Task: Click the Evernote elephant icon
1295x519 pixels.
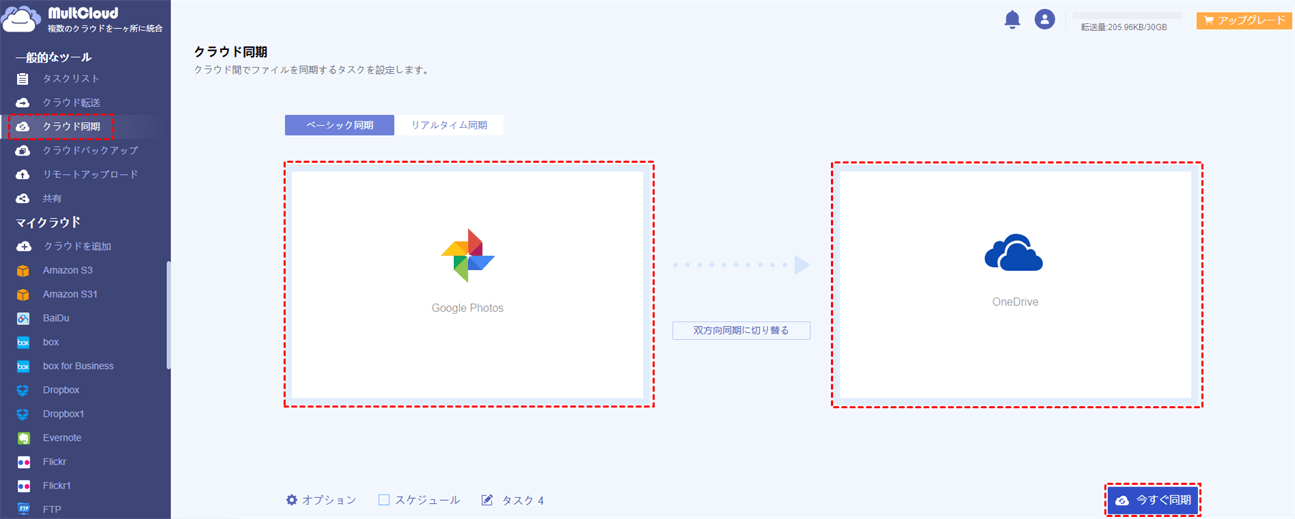Action: pyautogui.click(x=23, y=438)
